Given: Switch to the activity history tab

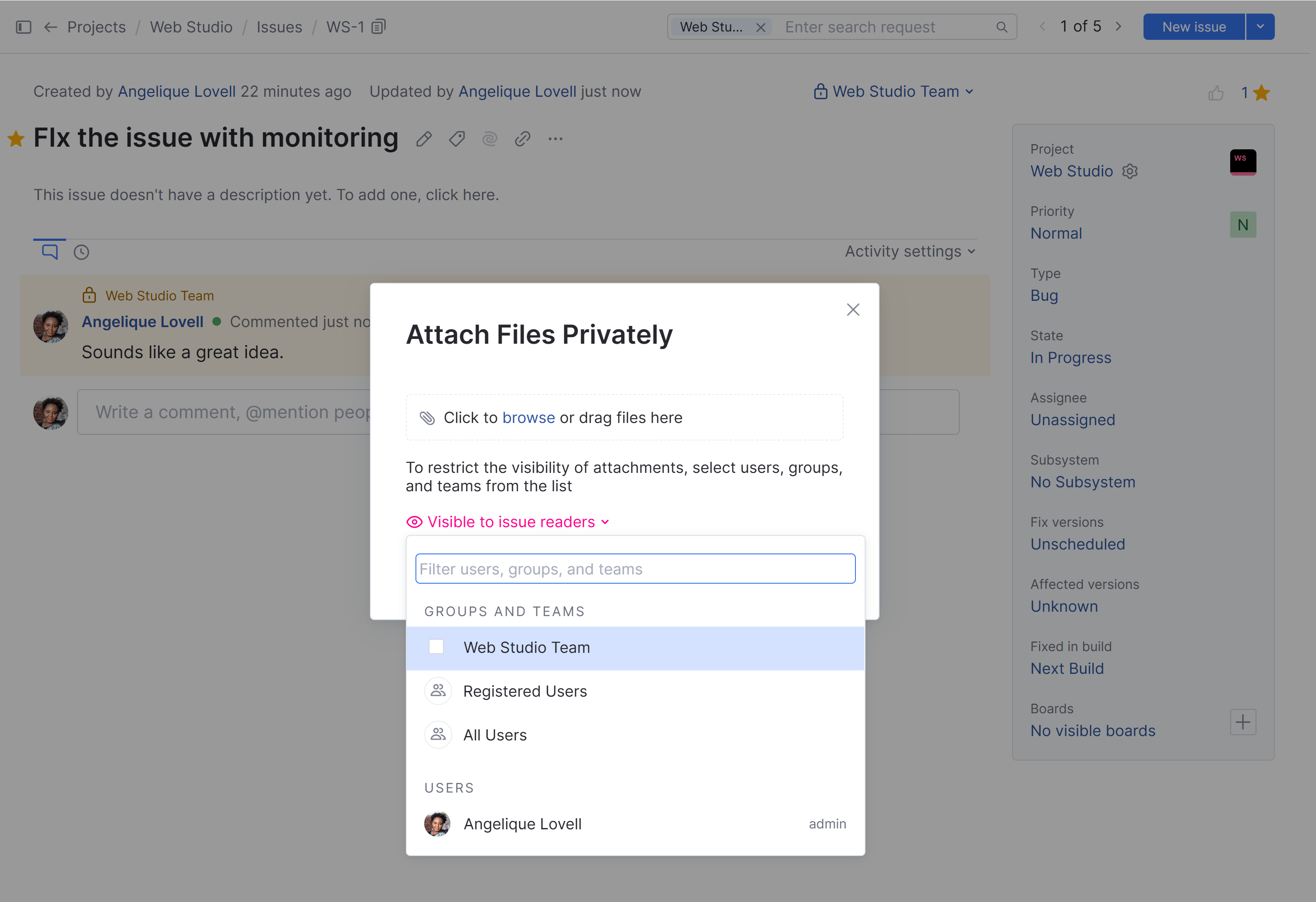Looking at the screenshot, I should pos(81,251).
